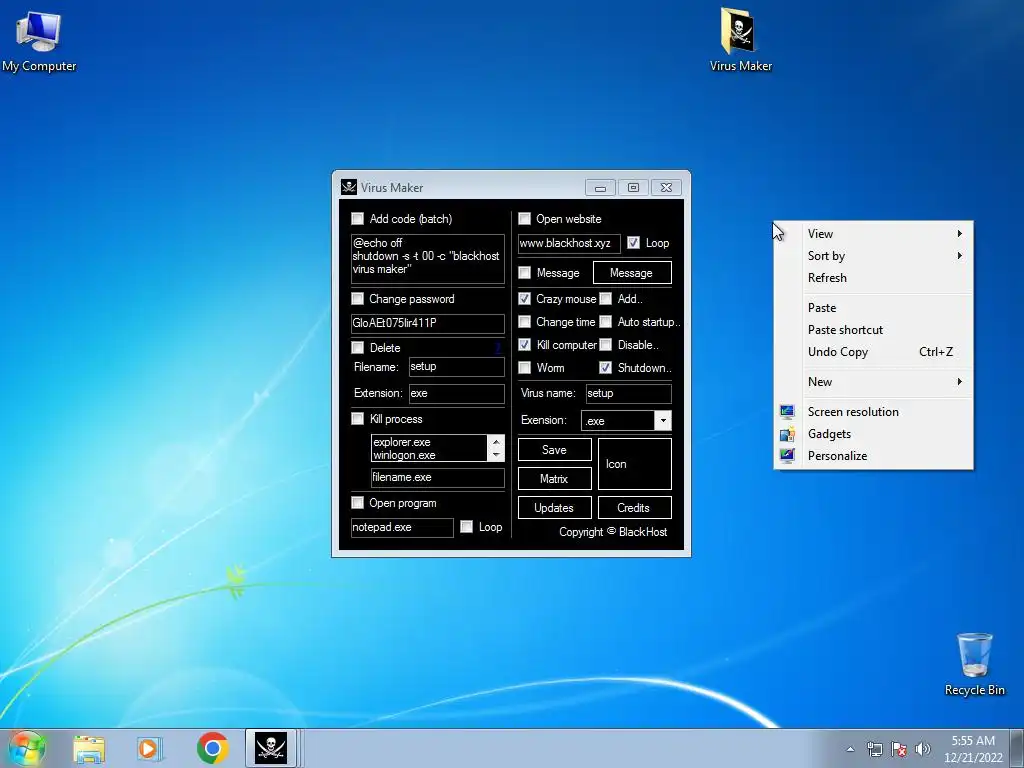
Task: Launch Google Chrome from the taskbar
Action: coord(212,748)
